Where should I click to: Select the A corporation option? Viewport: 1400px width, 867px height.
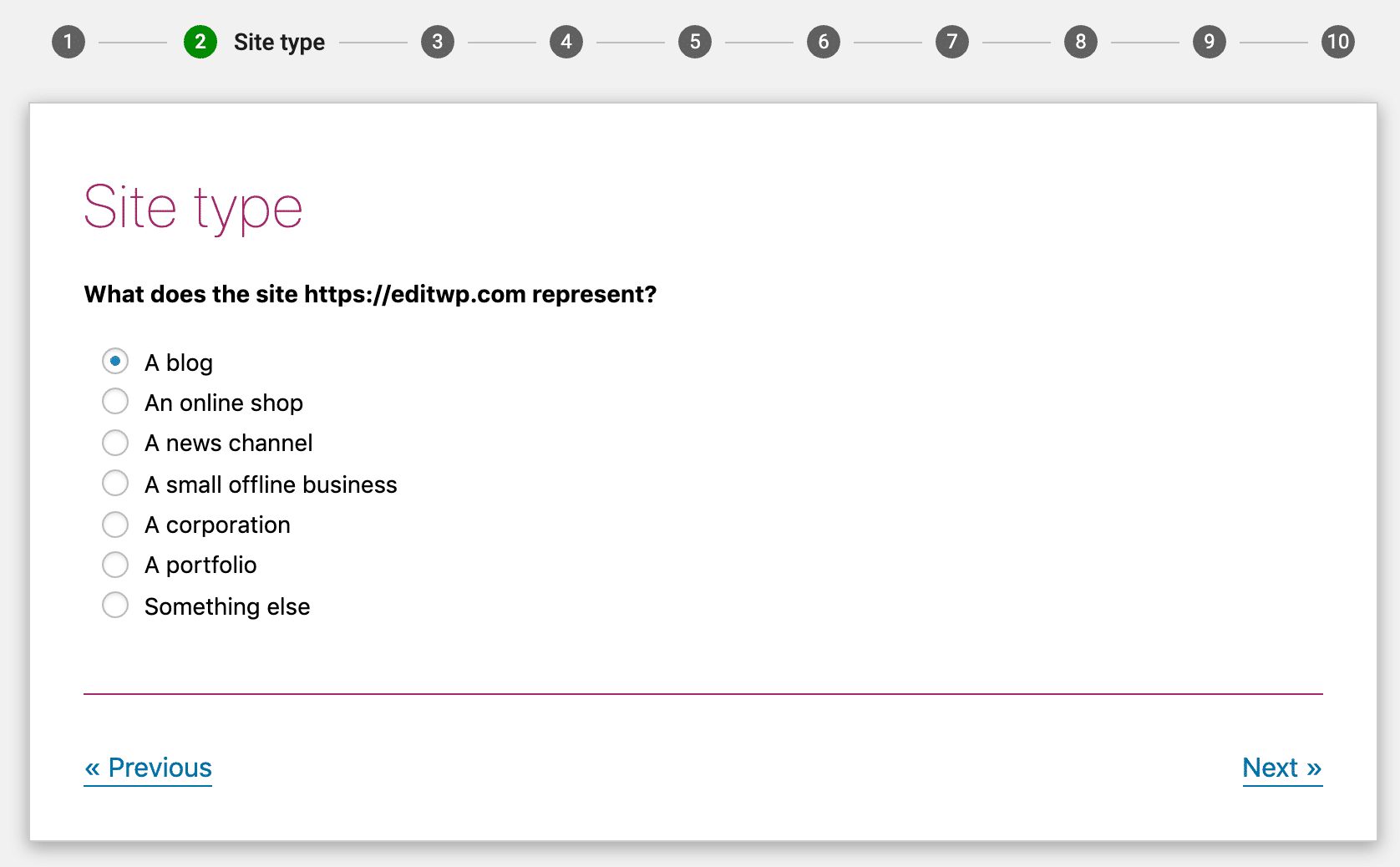[115, 524]
